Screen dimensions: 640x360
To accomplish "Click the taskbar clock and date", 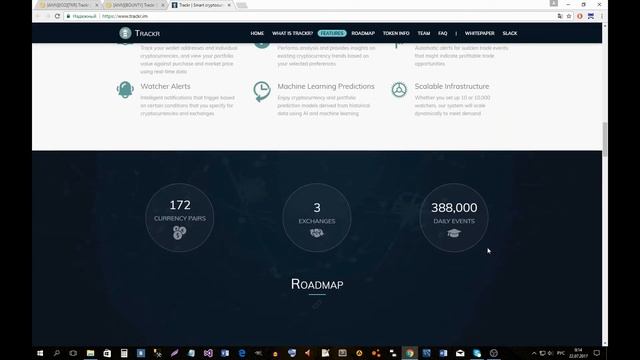I will [578, 353].
